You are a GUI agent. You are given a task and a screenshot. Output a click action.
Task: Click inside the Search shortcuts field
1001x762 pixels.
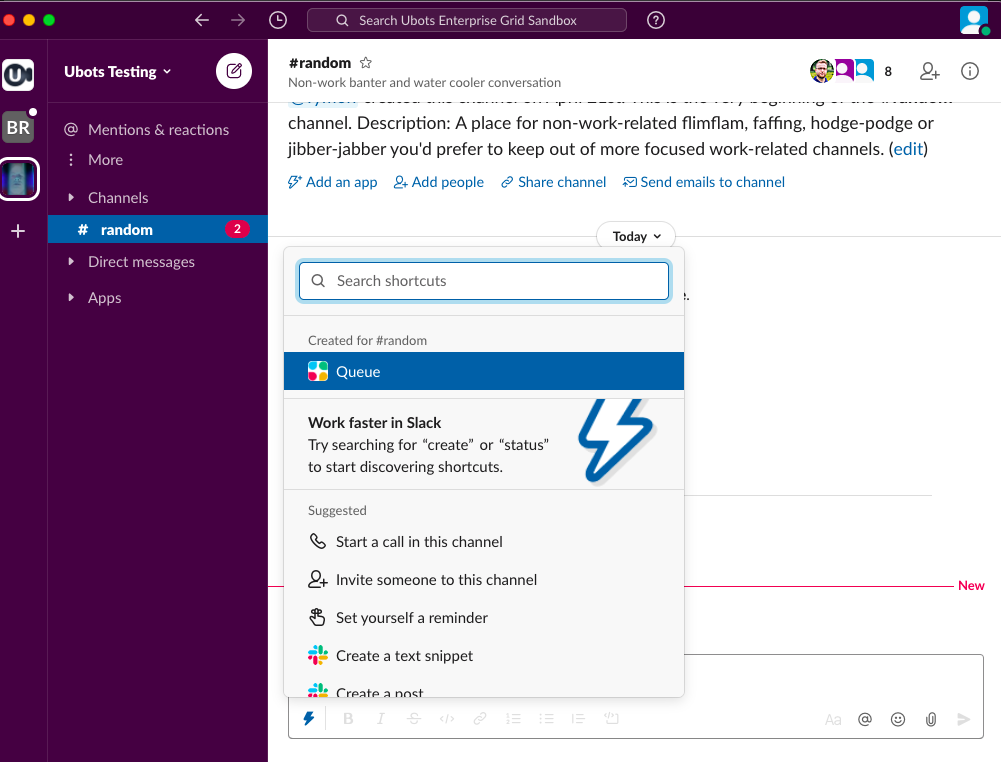[x=483, y=281]
